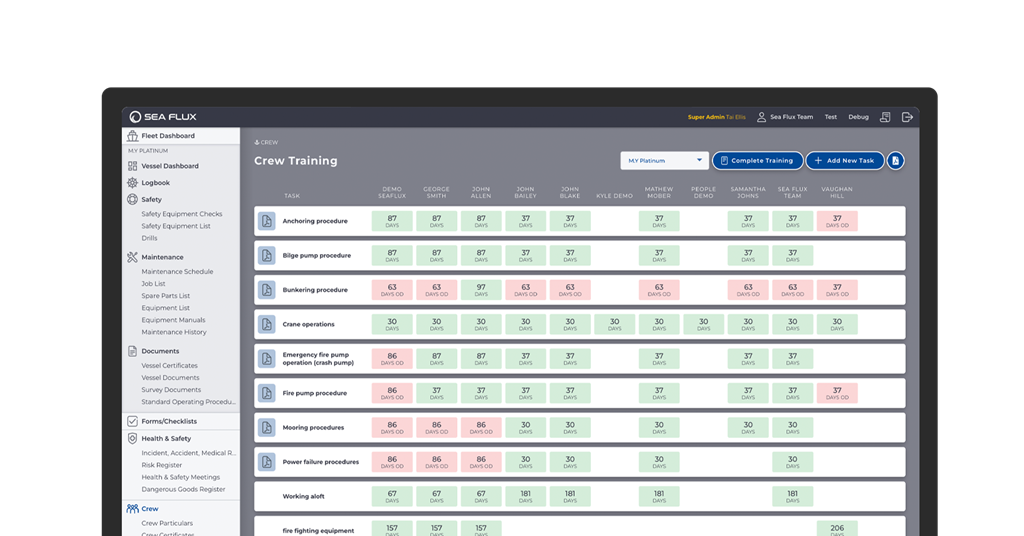Screen dimensions: 1024x536
Task: Click the Debug link in header
Action: [x=858, y=117]
